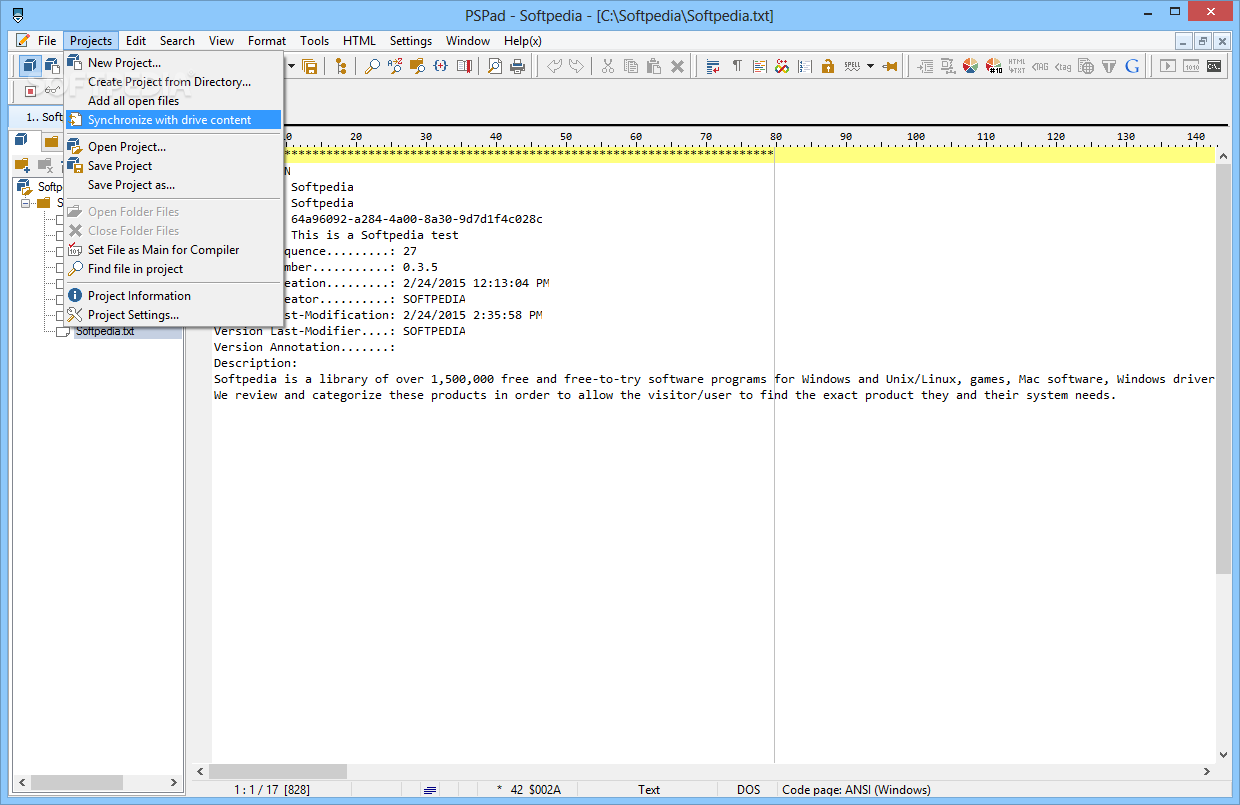Open hex editor 1010 icon
1240x805 pixels.
(1191, 66)
